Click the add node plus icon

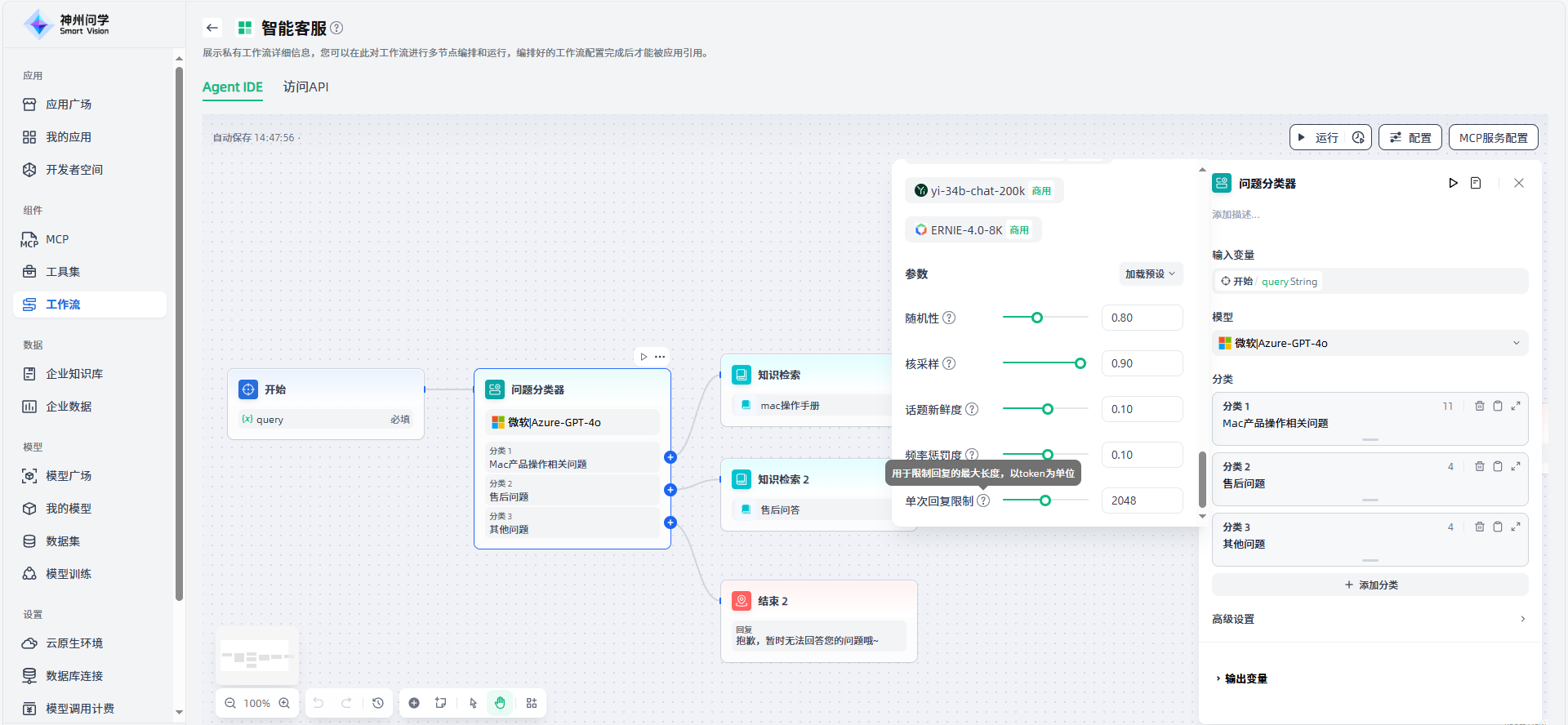click(x=414, y=703)
